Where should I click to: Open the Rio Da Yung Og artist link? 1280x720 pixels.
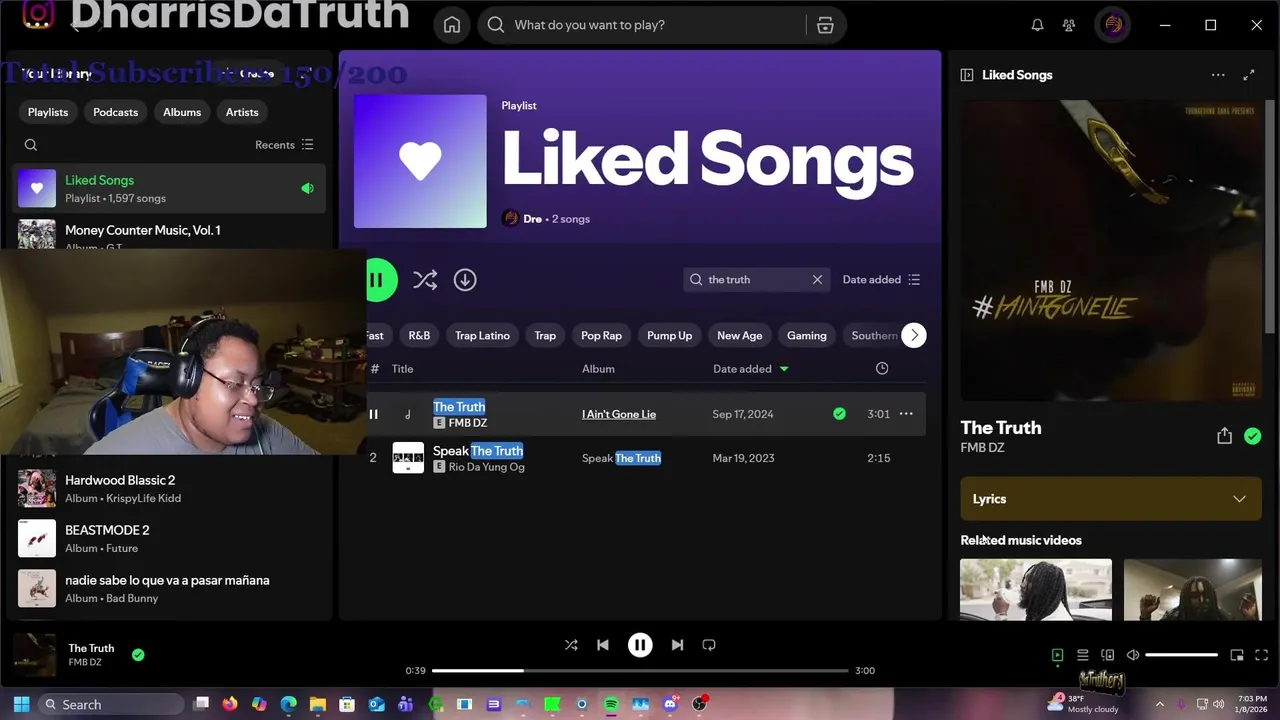click(x=487, y=467)
